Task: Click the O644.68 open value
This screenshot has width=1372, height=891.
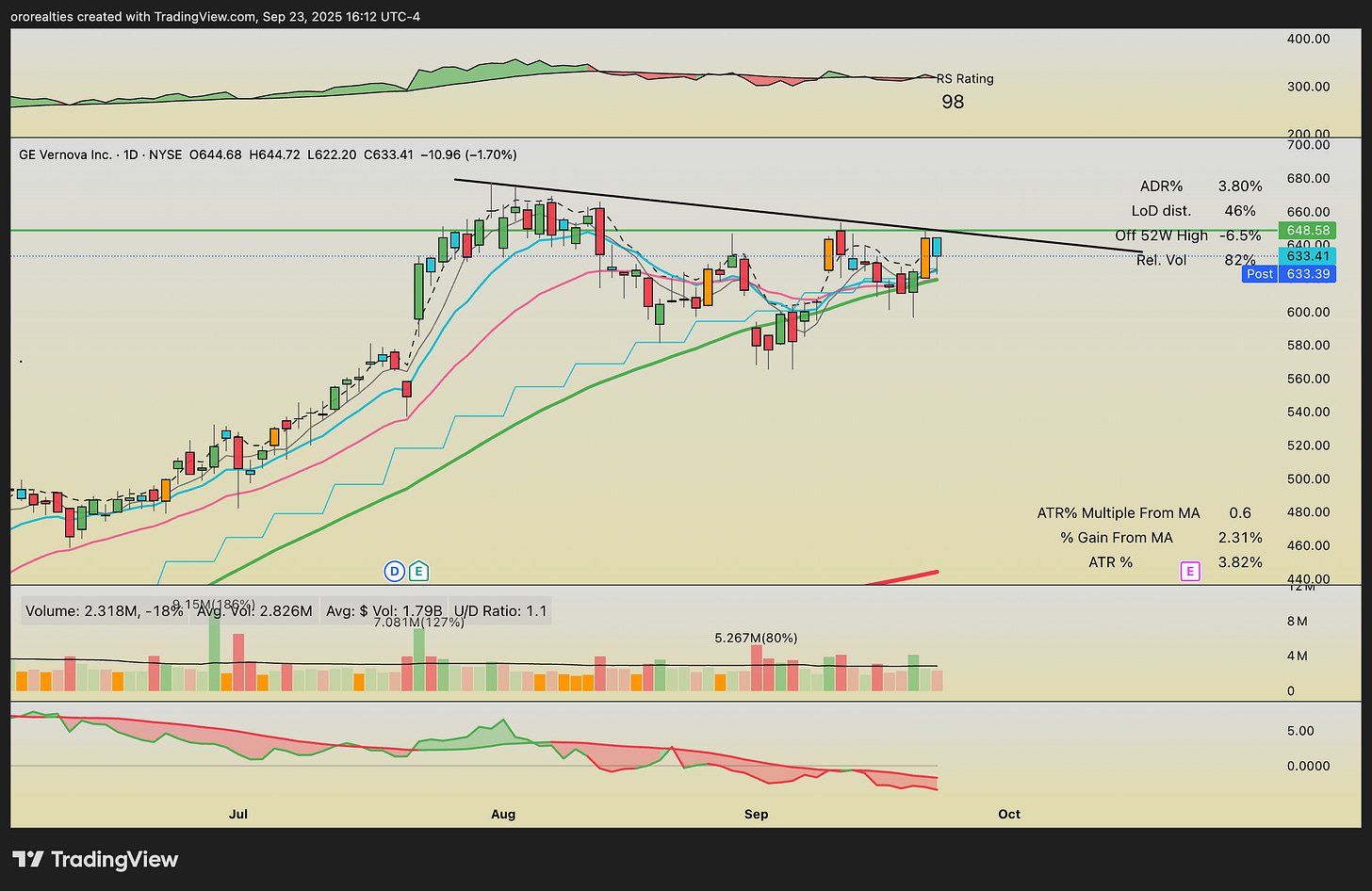Action: tap(215, 154)
